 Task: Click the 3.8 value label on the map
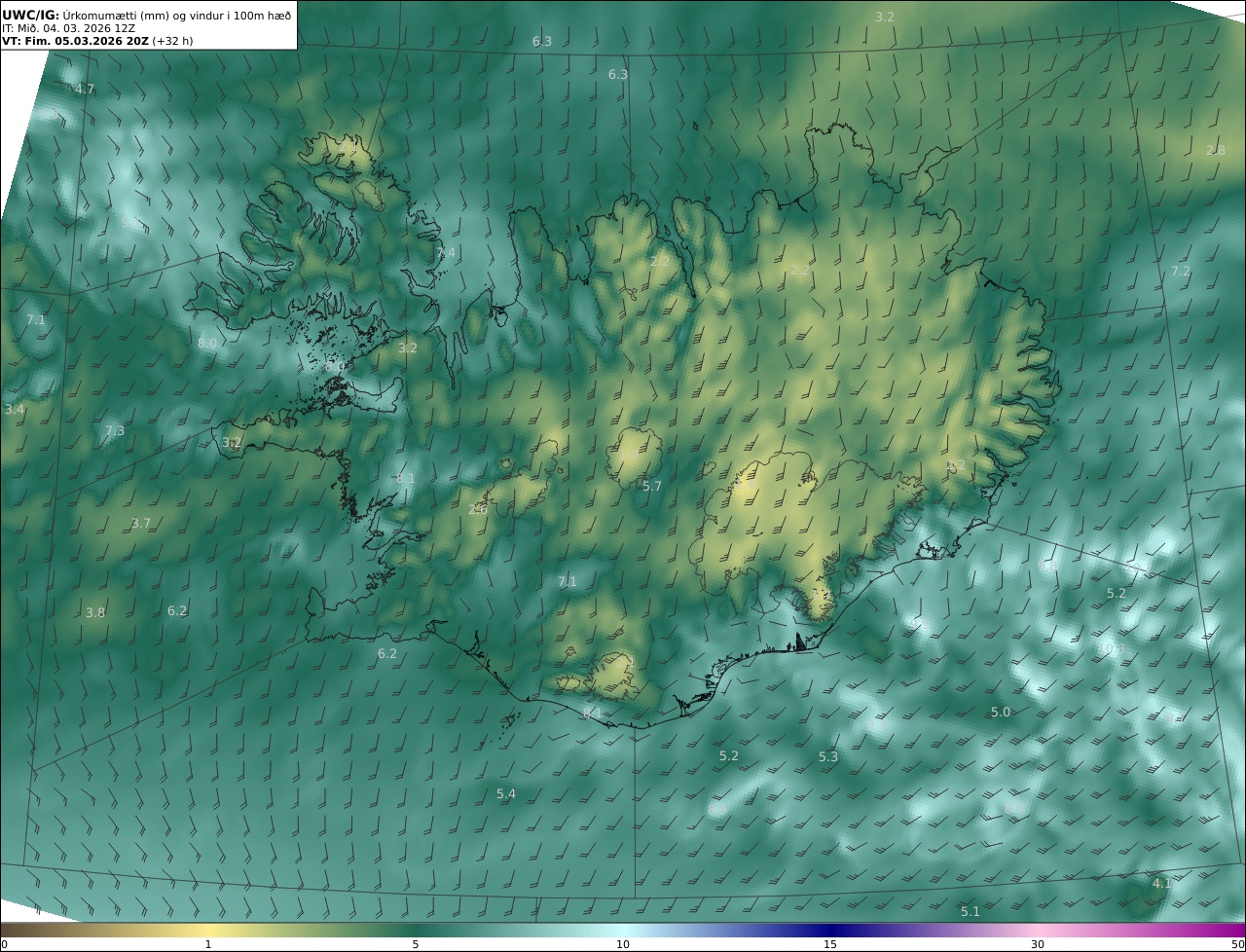[95, 613]
